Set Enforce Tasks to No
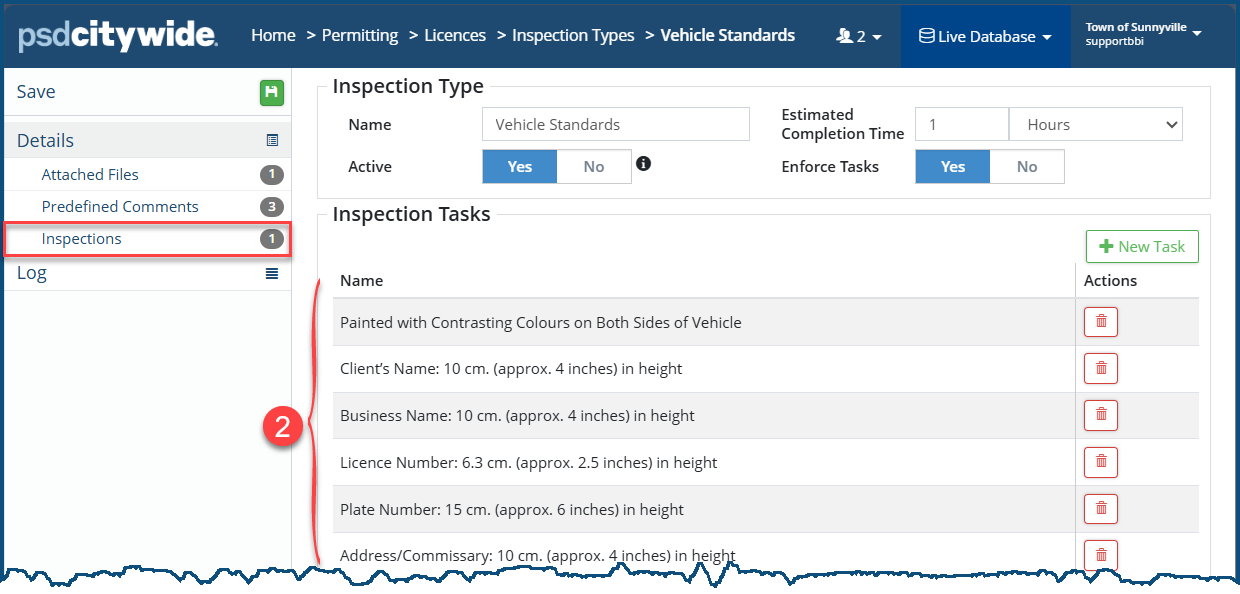Image resolution: width=1240 pixels, height=594 pixels. coord(1027,167)
